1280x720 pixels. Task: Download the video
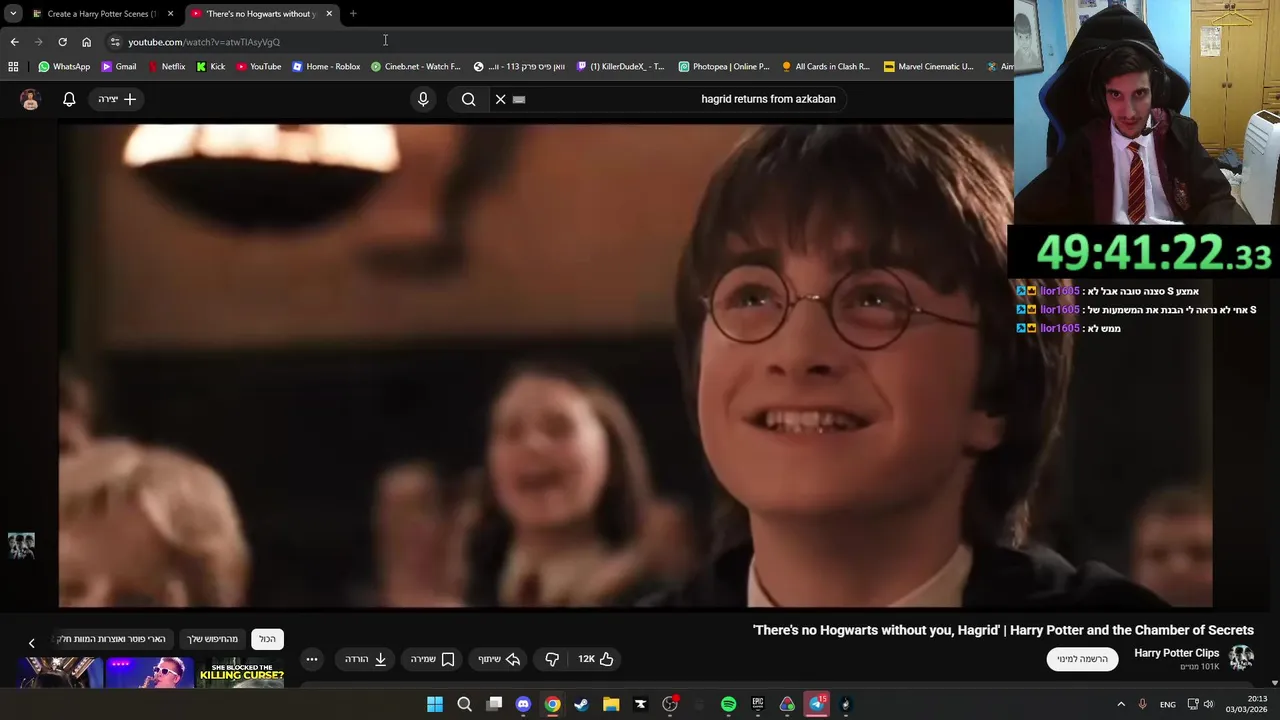coord(366,659)
